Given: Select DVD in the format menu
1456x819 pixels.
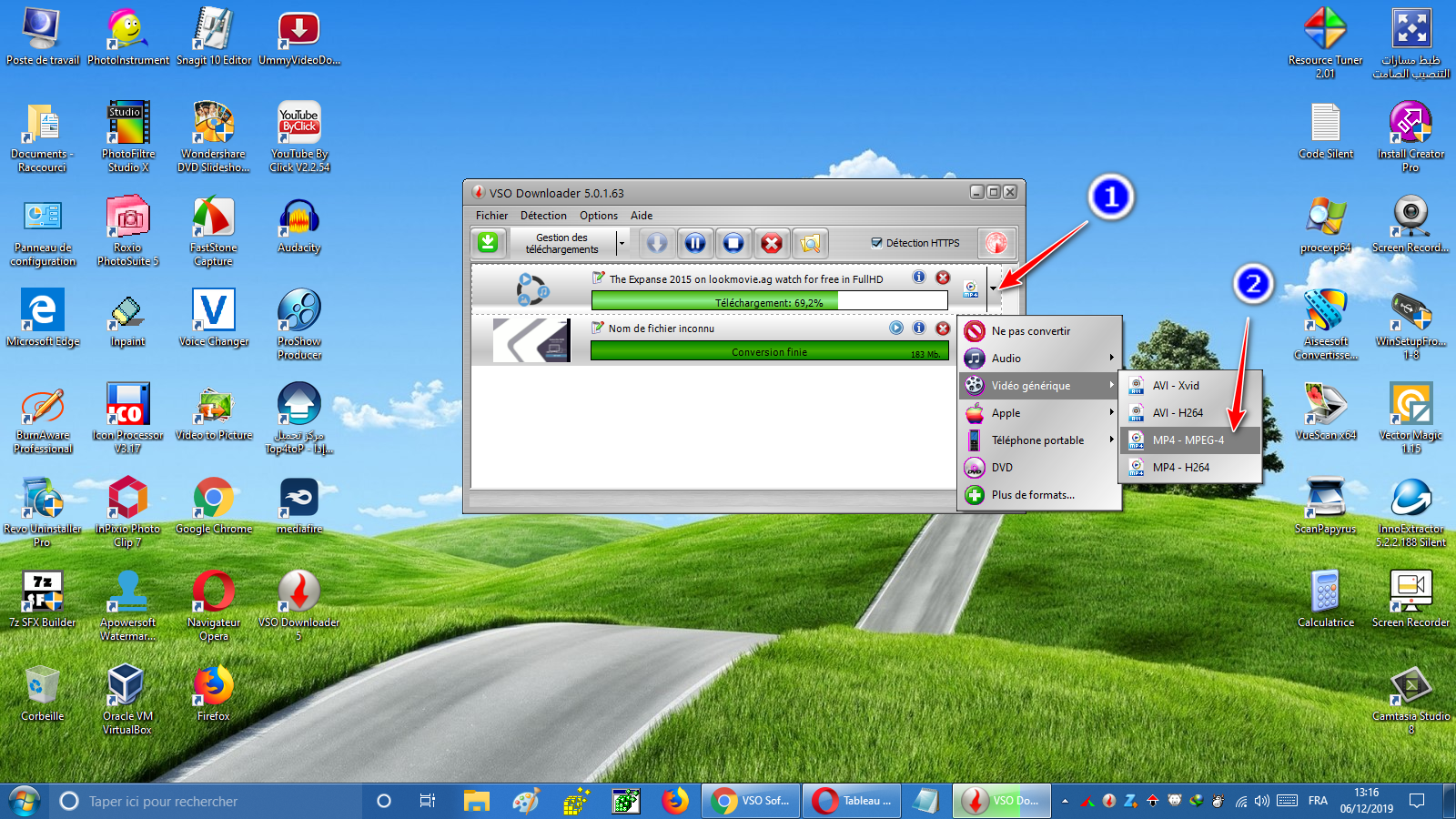Looking at the screenshot, I should (x=1040, y=468).
